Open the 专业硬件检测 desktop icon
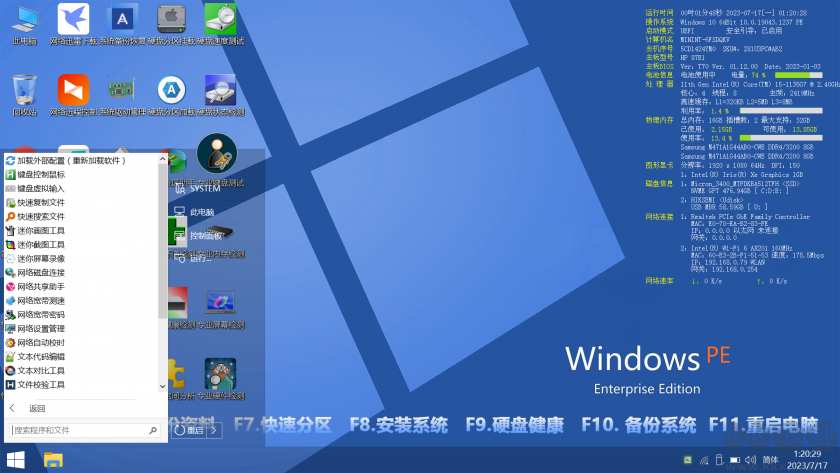 click(x=221, y=379)
